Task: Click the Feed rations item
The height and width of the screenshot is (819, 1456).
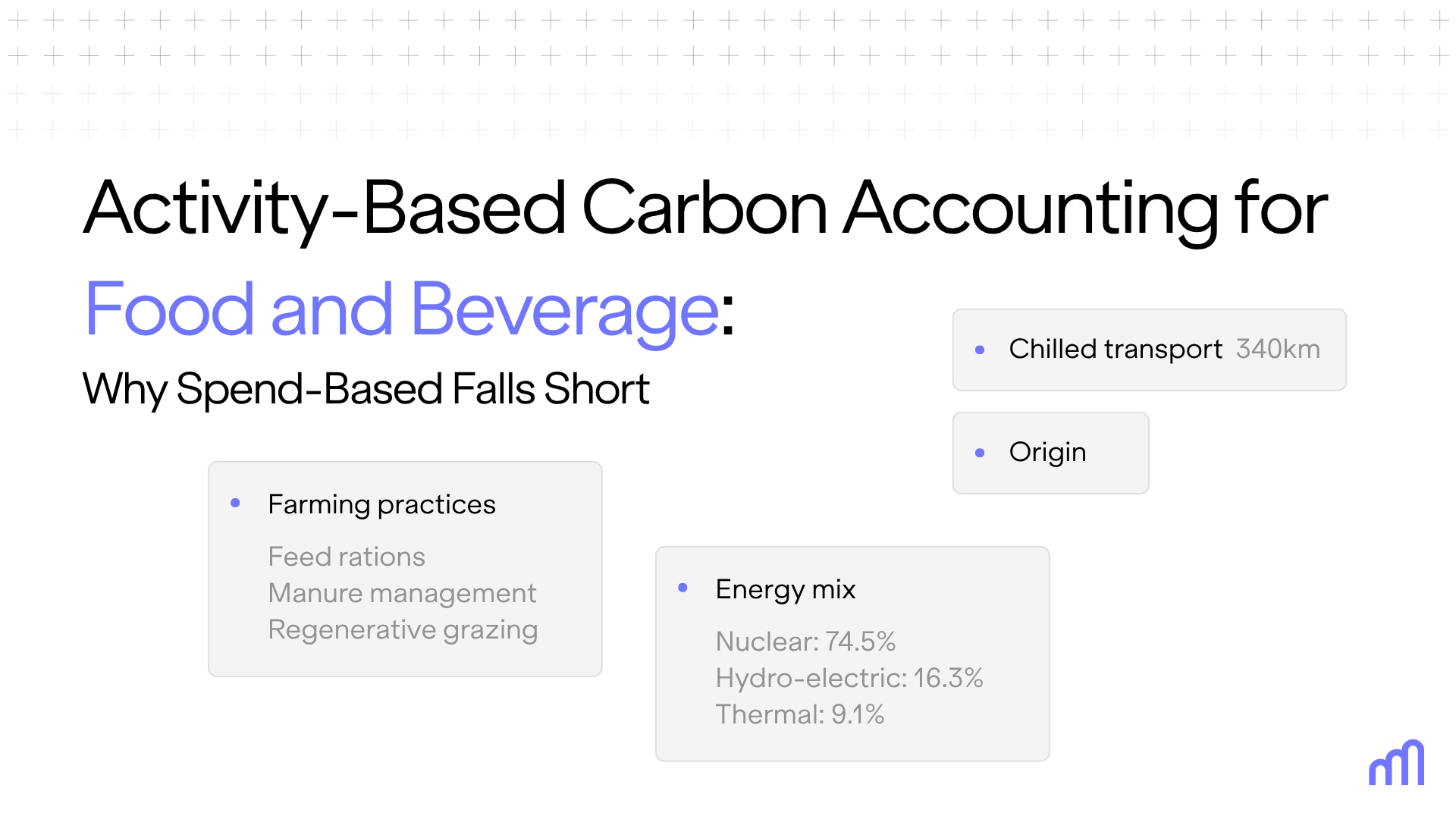Action: [347, 557]
